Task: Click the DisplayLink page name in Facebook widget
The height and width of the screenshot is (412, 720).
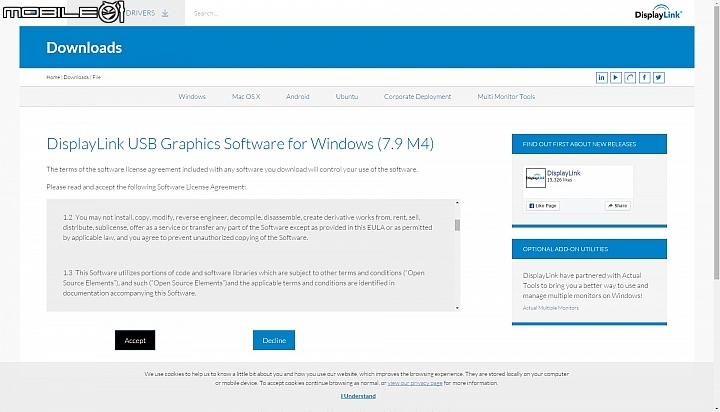Action: pos(563,173)
